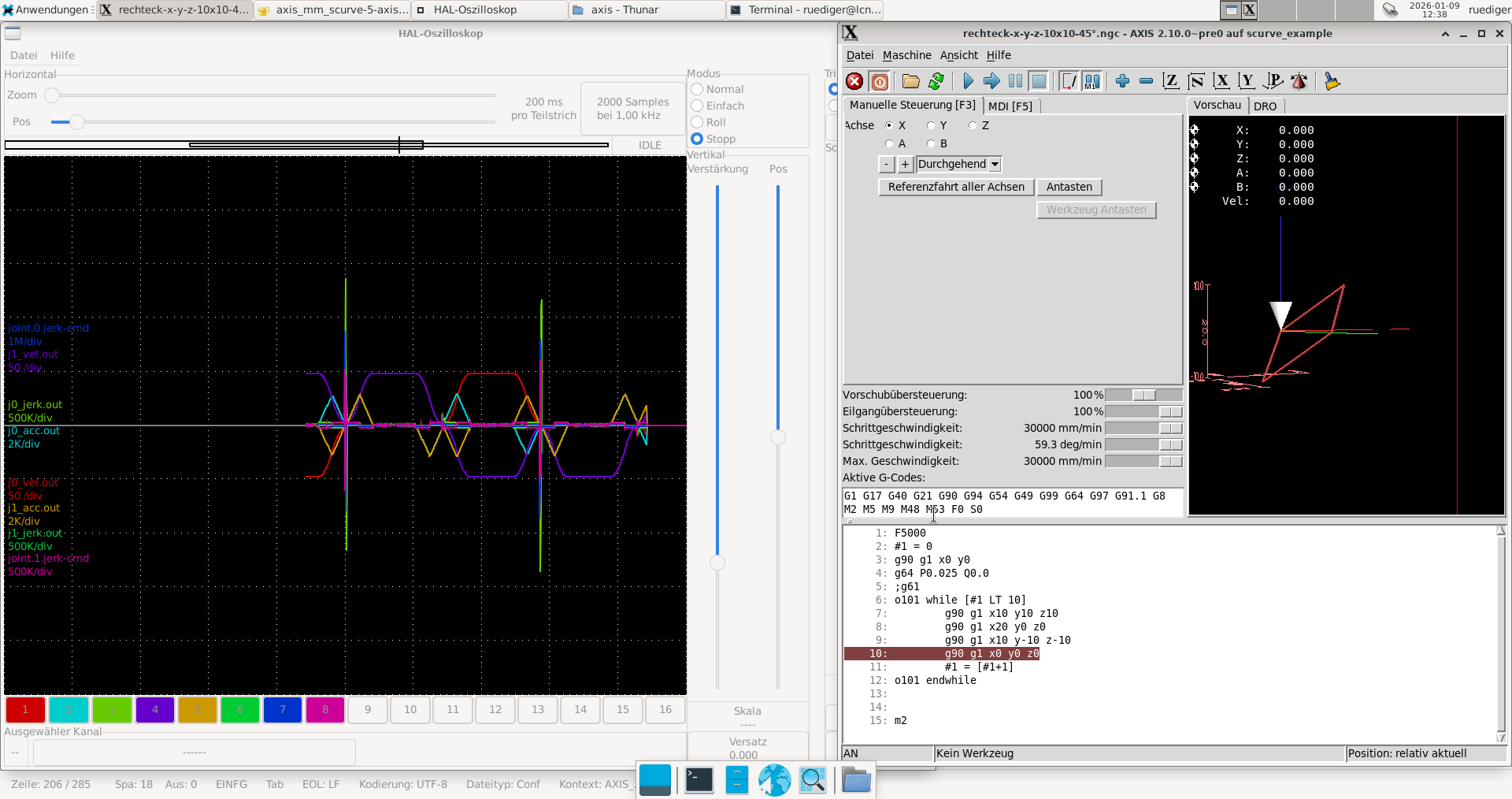1512x799 pixels.
Task: Select the Y axis radio button
Action: (932, 125)
